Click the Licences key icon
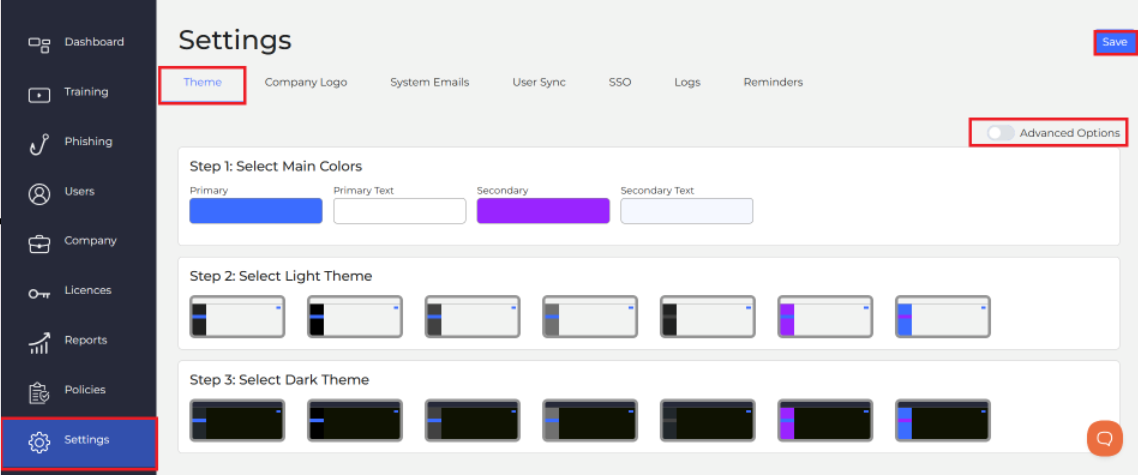The image size is (1138, 475). tap(38, 293)
